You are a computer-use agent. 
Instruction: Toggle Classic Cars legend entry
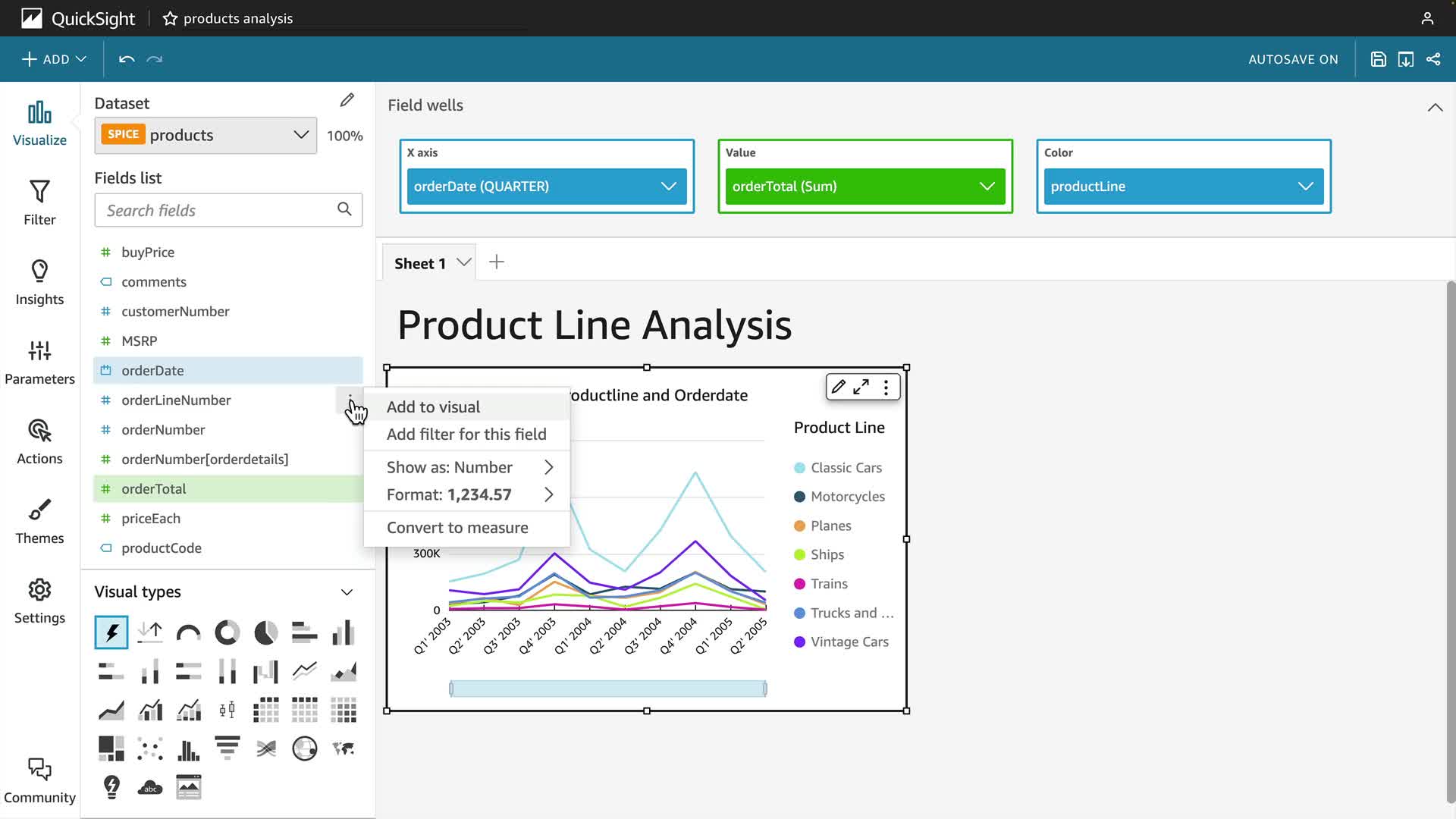pyautogui.click(x=846, y=468)
